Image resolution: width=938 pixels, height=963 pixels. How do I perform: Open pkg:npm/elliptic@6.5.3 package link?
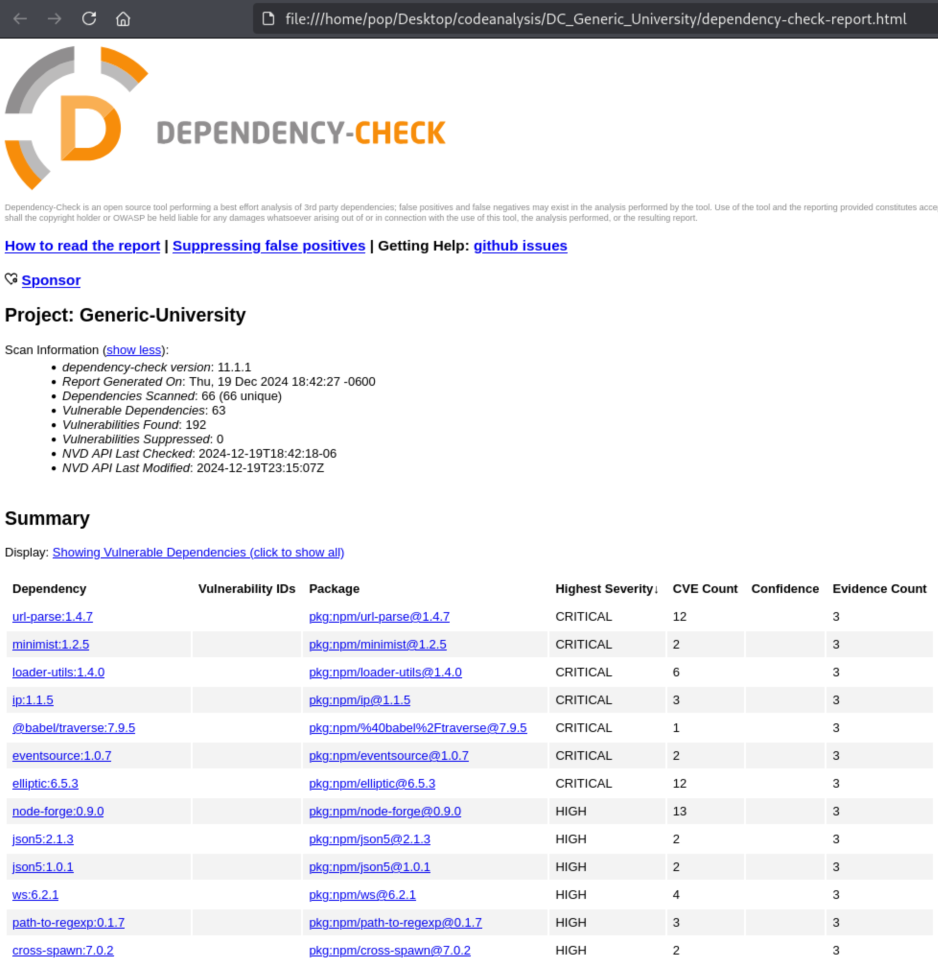pyautogui.click(x=372, y=784)
